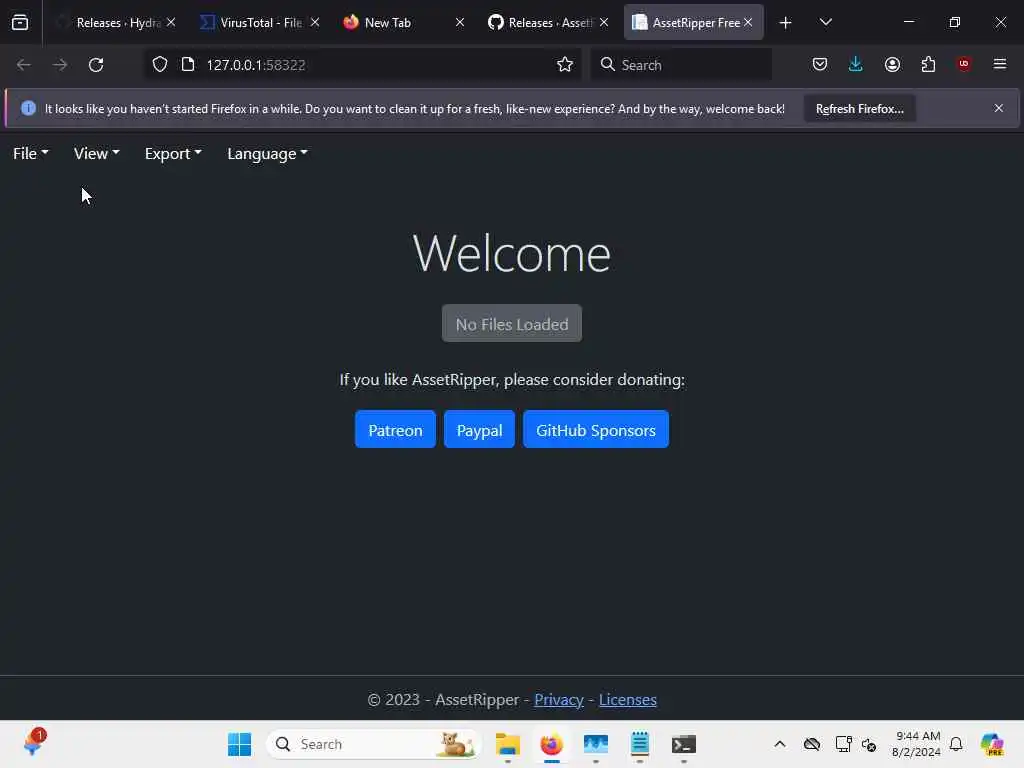Bookmark this page with star icon

(565, 65)
